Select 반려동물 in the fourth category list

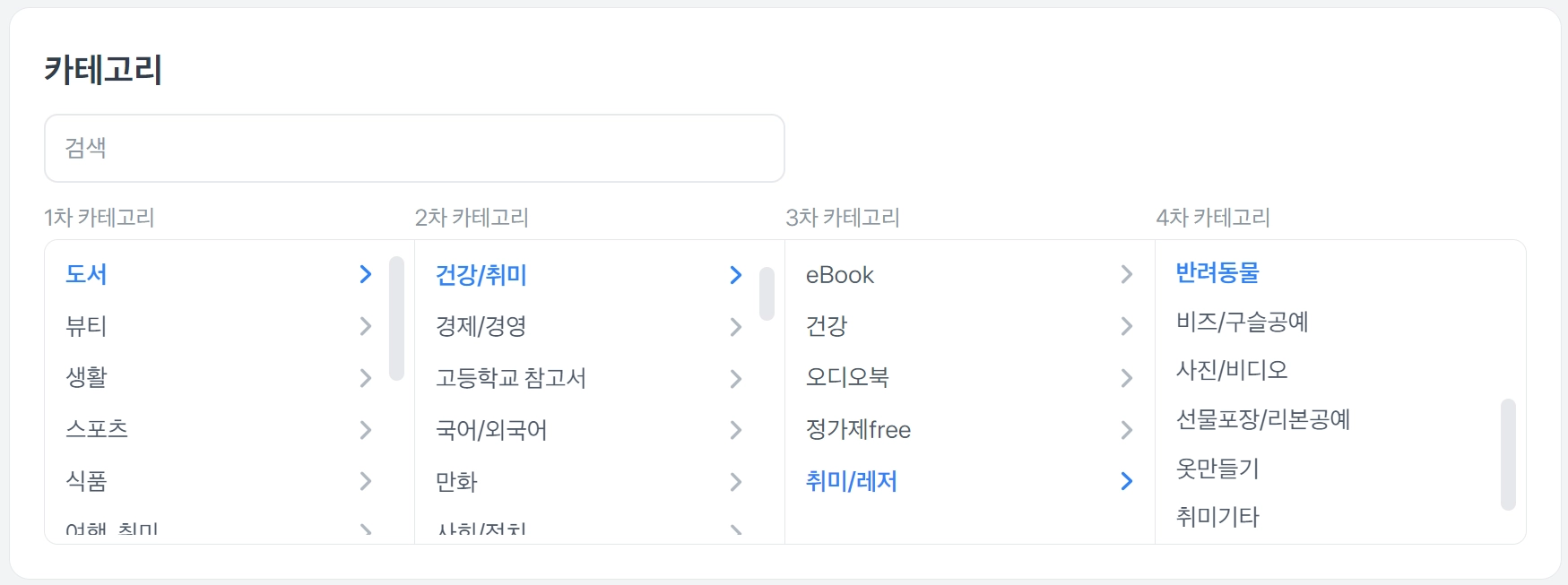[x=1217, y=272]
